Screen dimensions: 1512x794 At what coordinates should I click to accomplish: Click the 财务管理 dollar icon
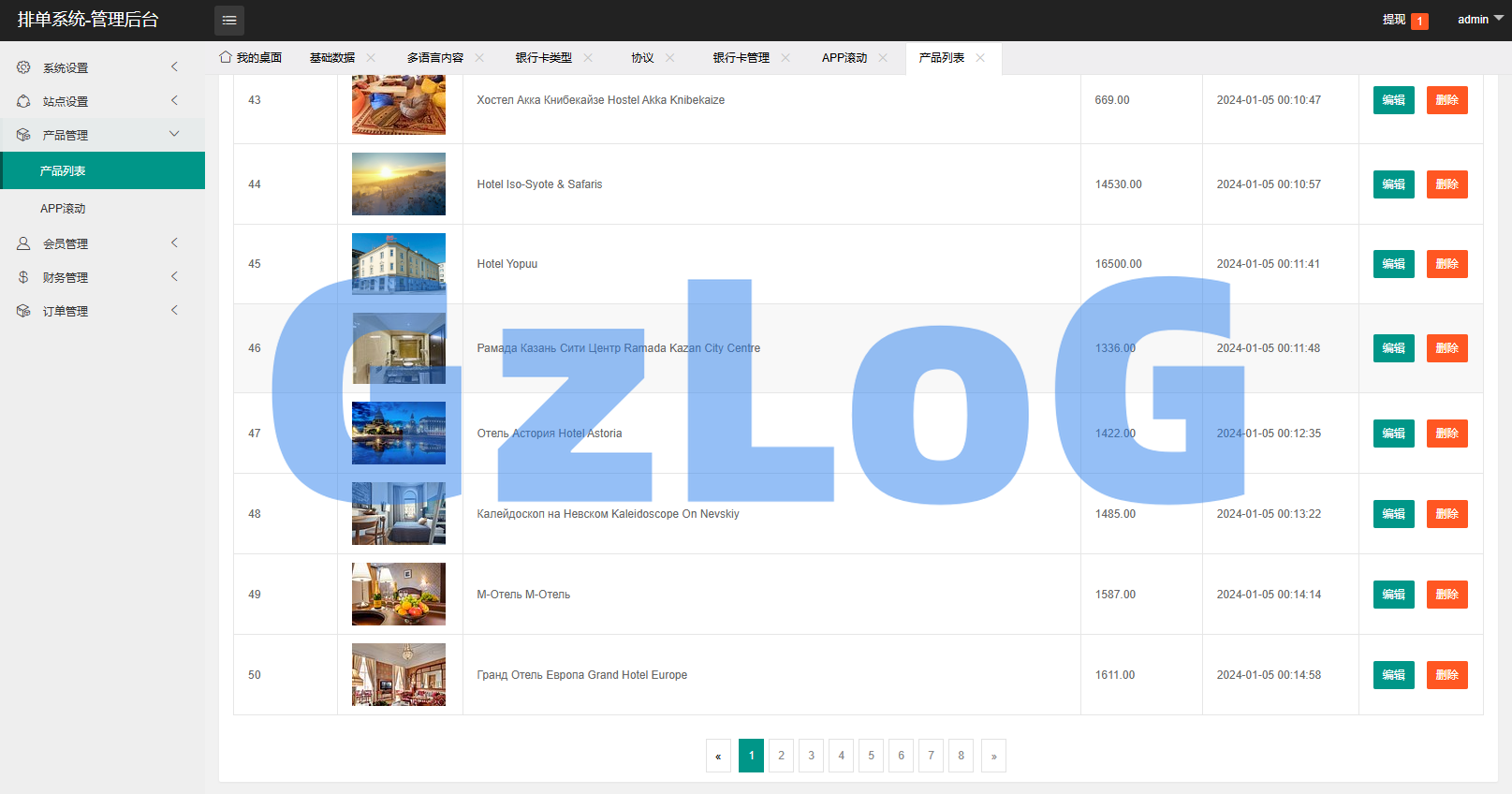23,277
